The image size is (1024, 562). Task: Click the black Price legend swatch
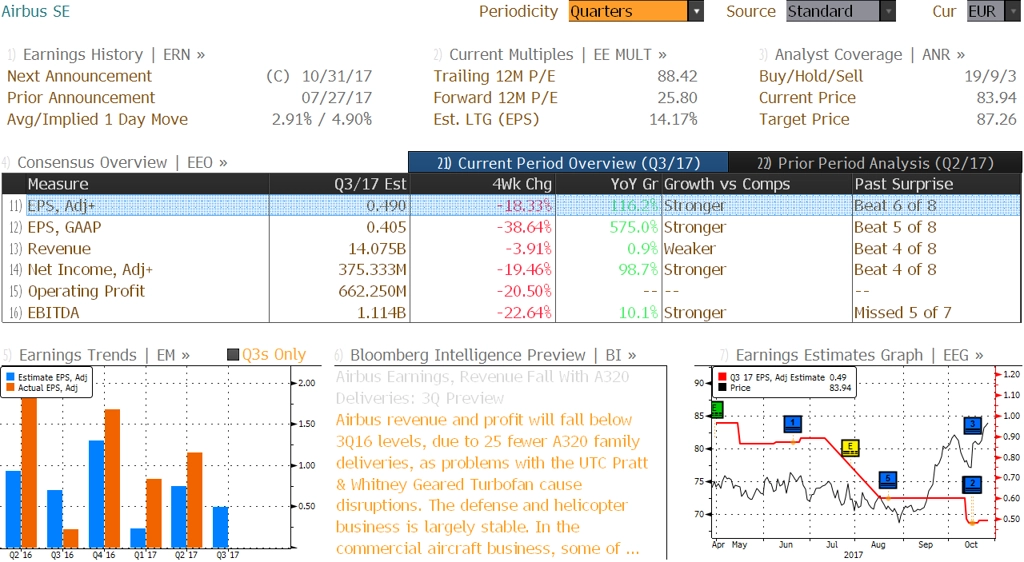(x=722, y=388)
